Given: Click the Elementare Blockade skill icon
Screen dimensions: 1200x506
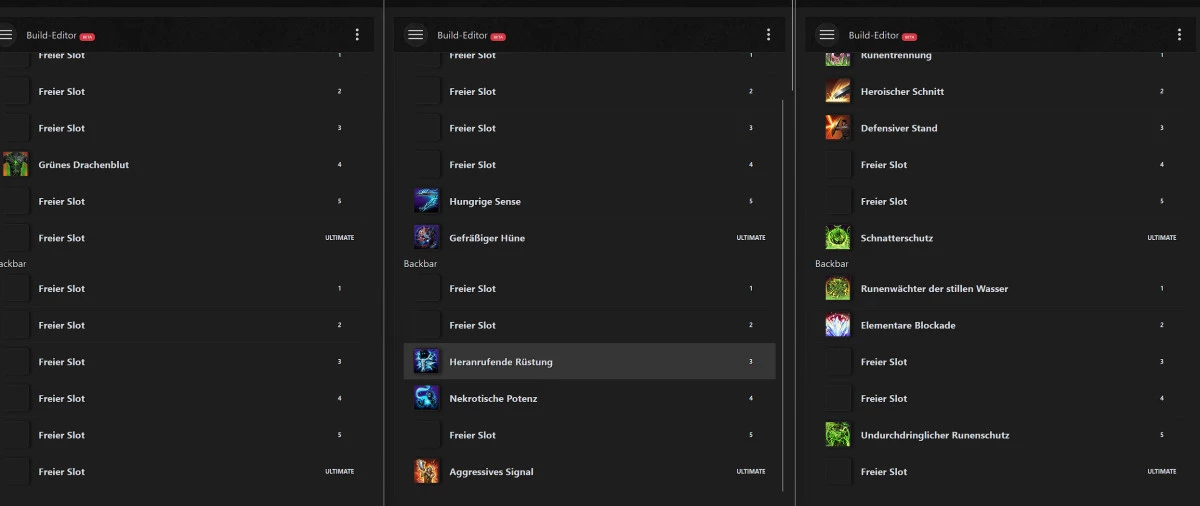Looking at the screenshot, I should tap(838, 325).
